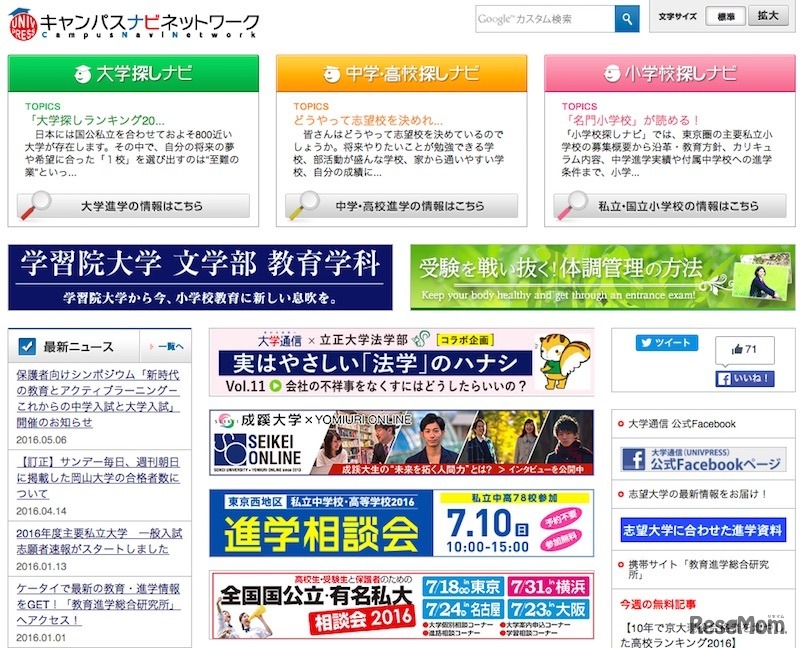The image size is (800, 648).
Task: Click the Facebook いいね！ button
Action: 744,379
